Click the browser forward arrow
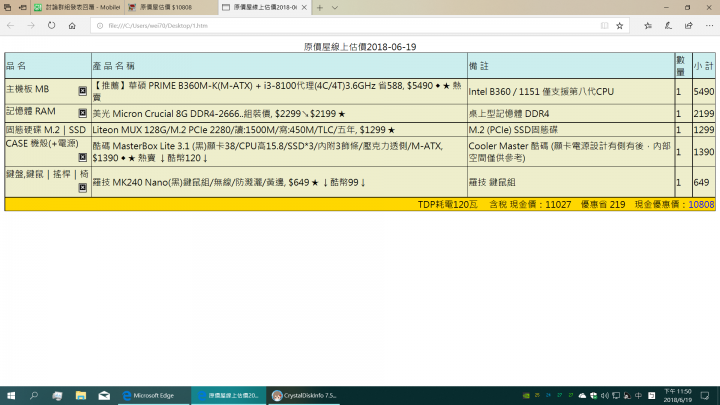 click(31, 26)
